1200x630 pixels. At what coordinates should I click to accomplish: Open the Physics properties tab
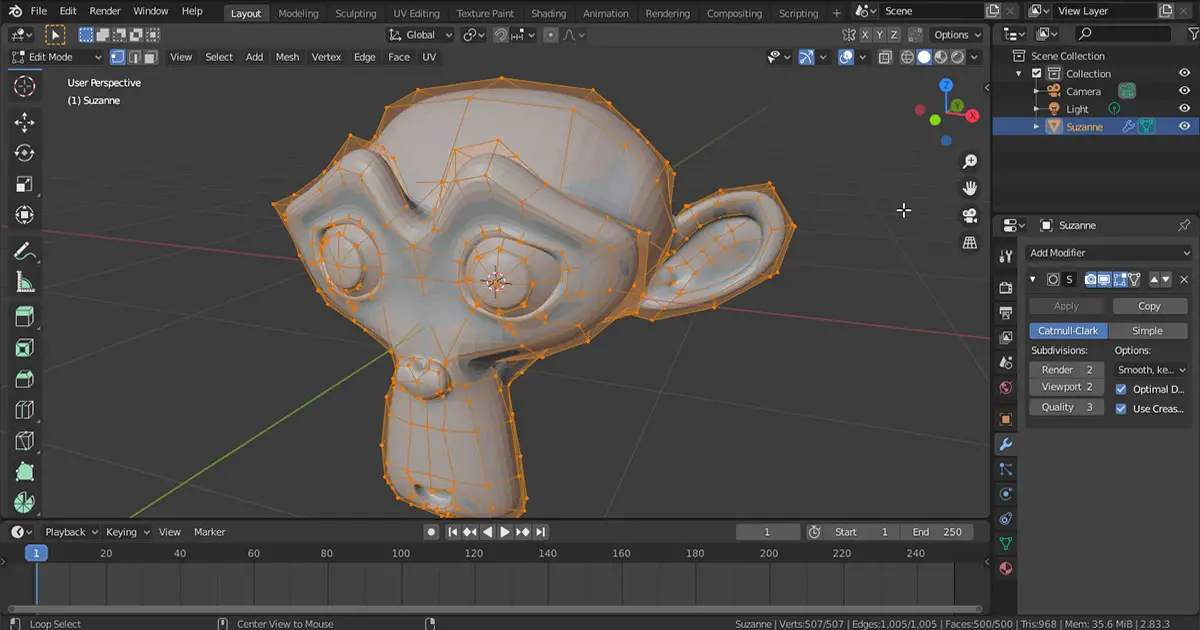click(x=1006, y=494)
